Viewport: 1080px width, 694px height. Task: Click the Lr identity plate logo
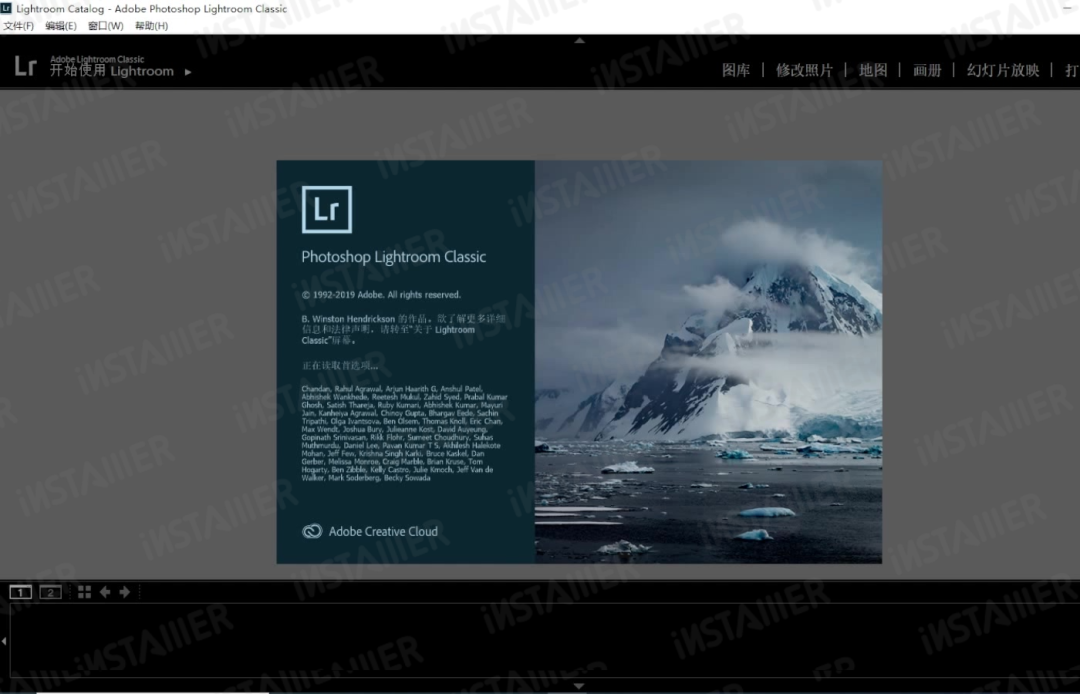pos(25,66)
